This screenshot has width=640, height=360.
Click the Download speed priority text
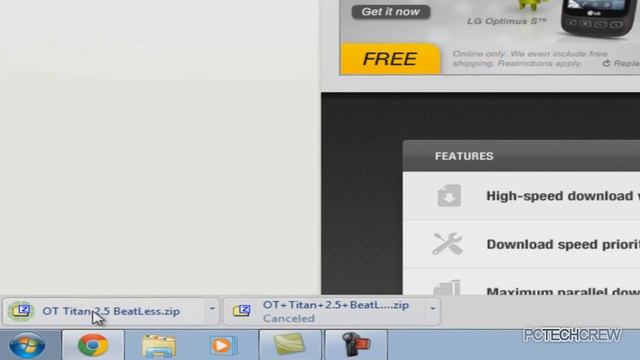click(x=563, y=244)
